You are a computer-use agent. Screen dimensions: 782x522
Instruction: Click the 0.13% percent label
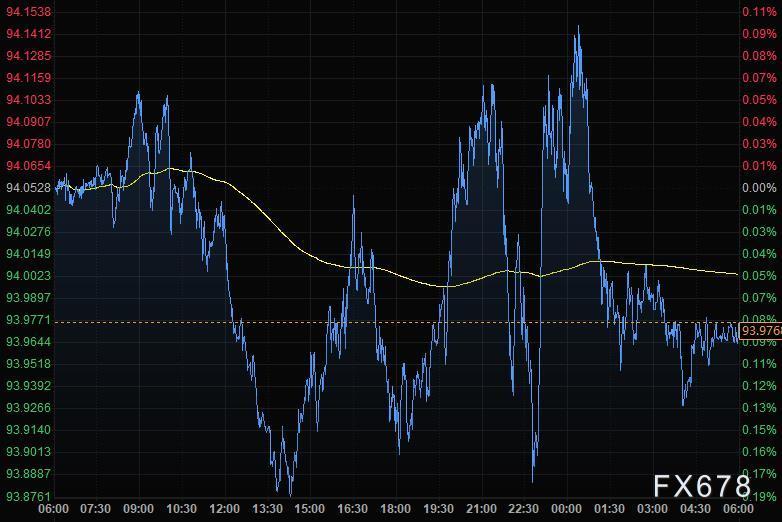[x=759, y=407]
